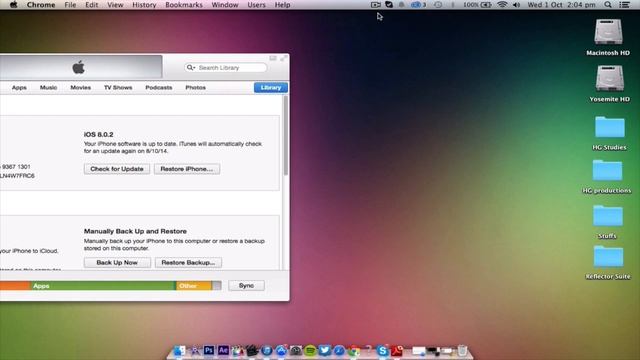Open Google Chrome dock icon

[354, 351]
